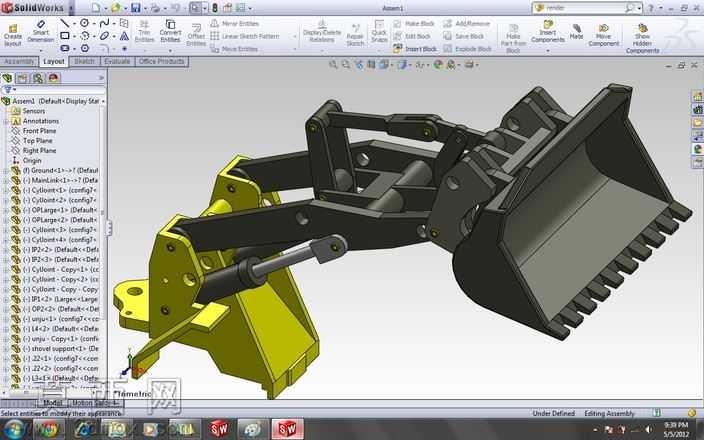The image size is (704, 440).
Task: Open the search type dropdown arrow
Action: [x=639, y=8]
